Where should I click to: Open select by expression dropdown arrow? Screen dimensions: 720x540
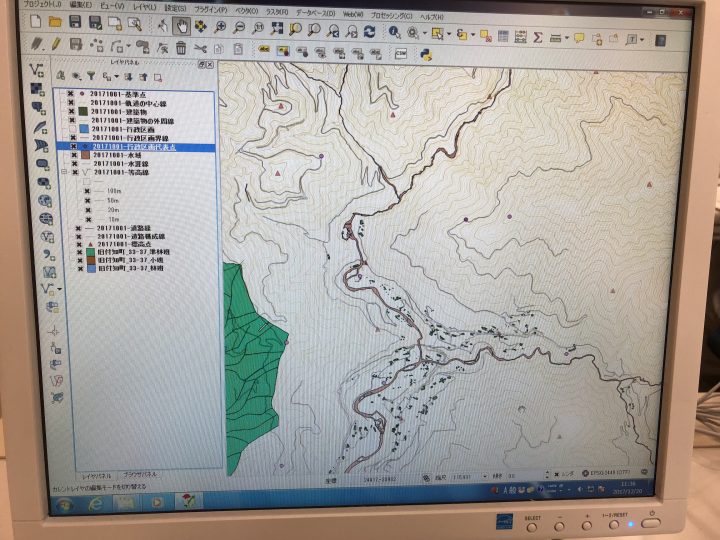point(473,35)
